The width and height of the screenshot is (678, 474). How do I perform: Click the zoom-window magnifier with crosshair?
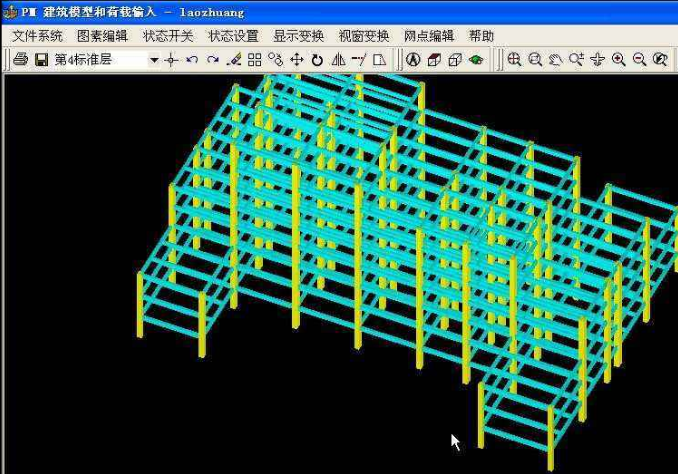pyautogui.click(x=514, y=59)
